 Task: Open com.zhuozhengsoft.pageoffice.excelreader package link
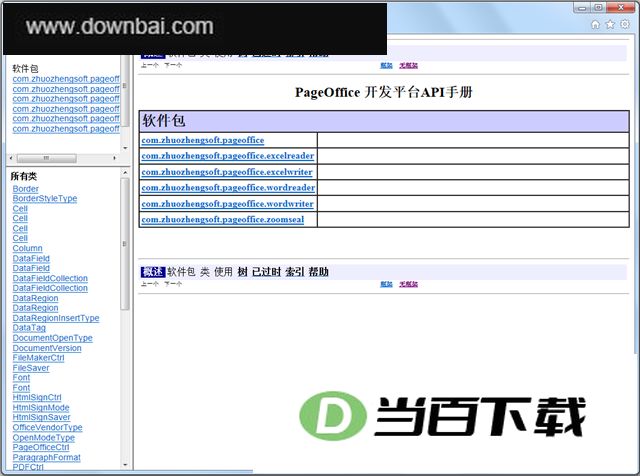(x=228, y=156)
